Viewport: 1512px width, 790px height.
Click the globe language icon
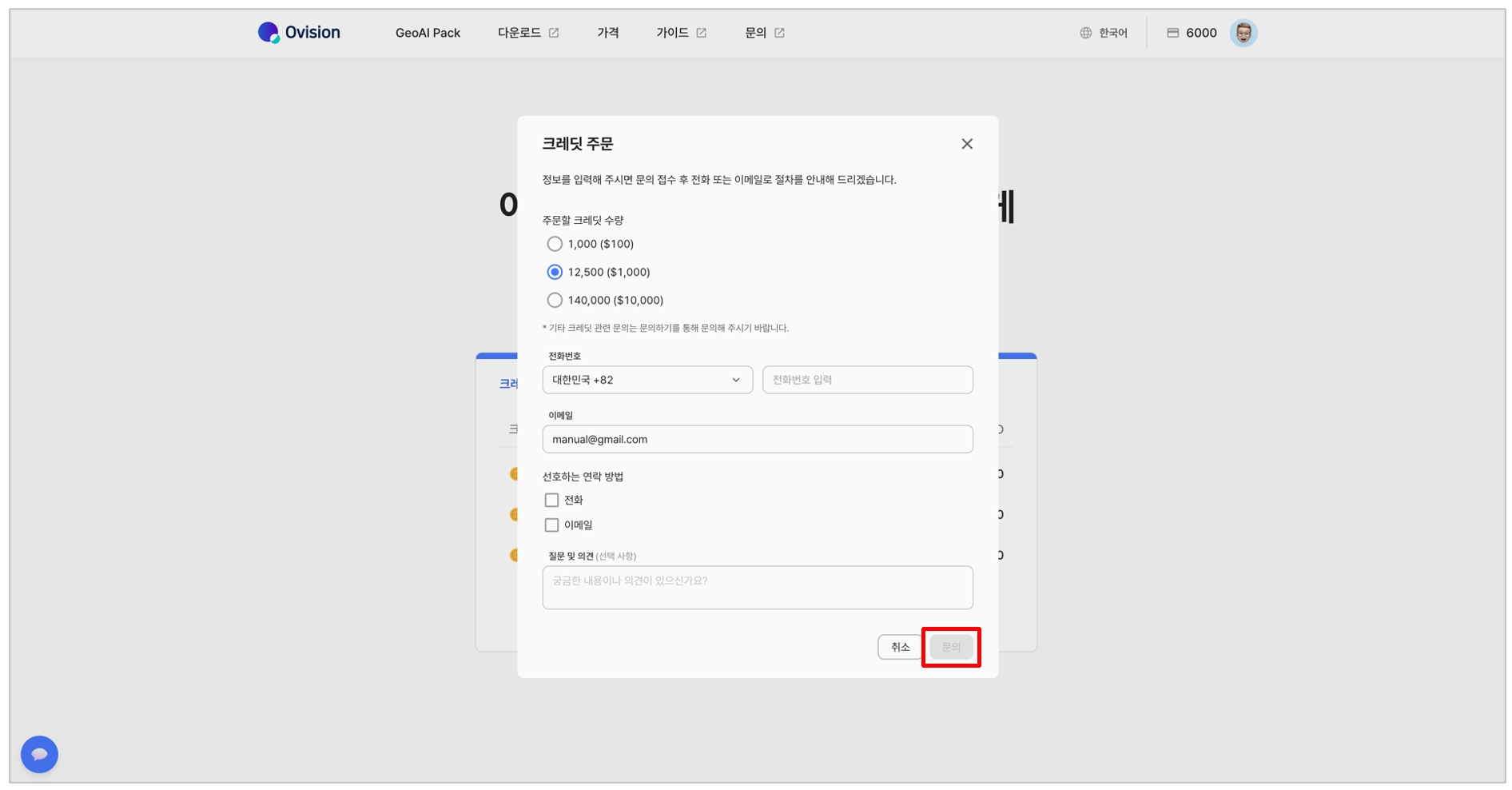pyautogui.click(x=1085, y=33)
